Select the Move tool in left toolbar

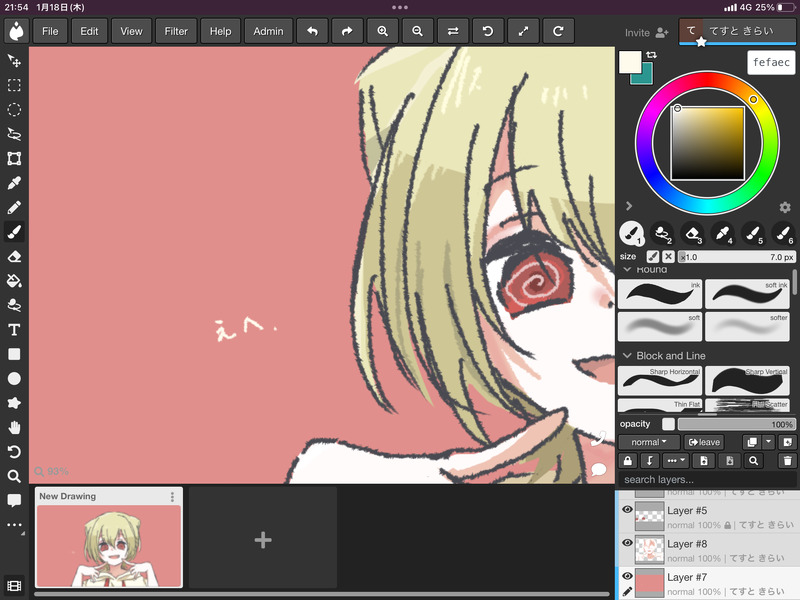14,61
